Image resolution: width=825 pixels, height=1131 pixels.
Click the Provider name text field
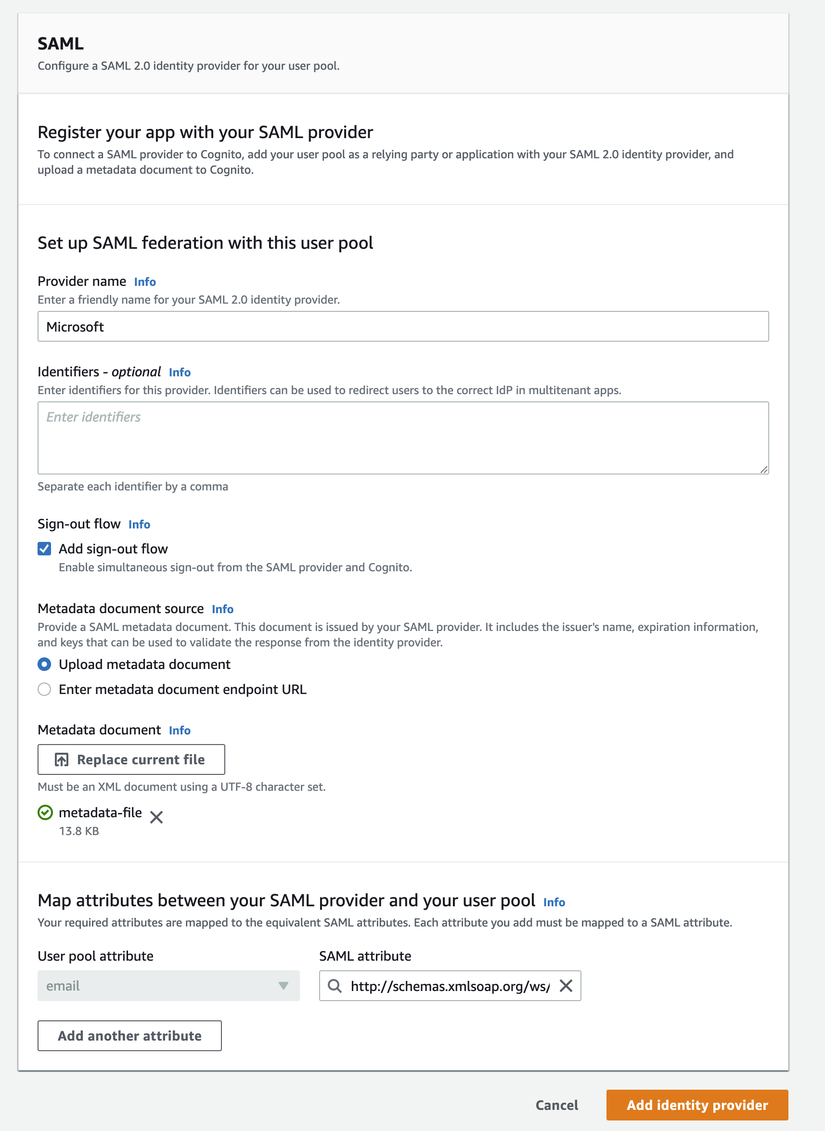coord(403,327)
